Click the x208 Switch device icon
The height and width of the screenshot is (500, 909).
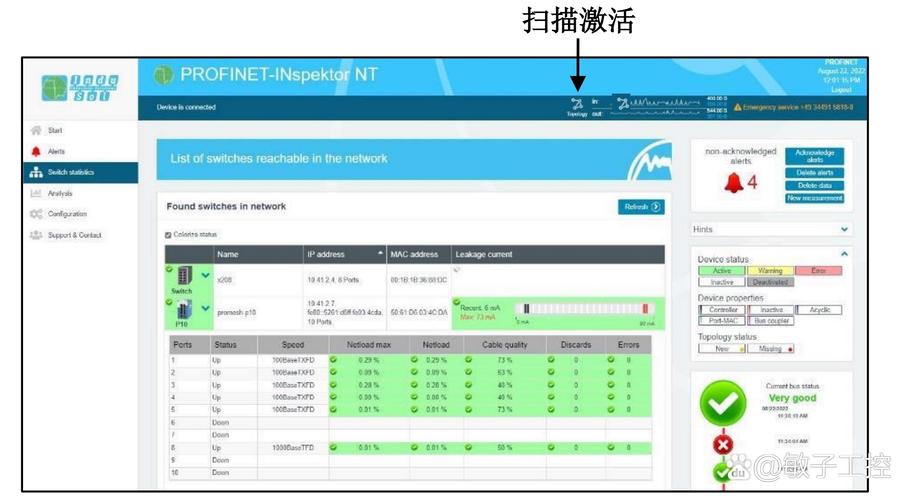[x=184, y=276]
